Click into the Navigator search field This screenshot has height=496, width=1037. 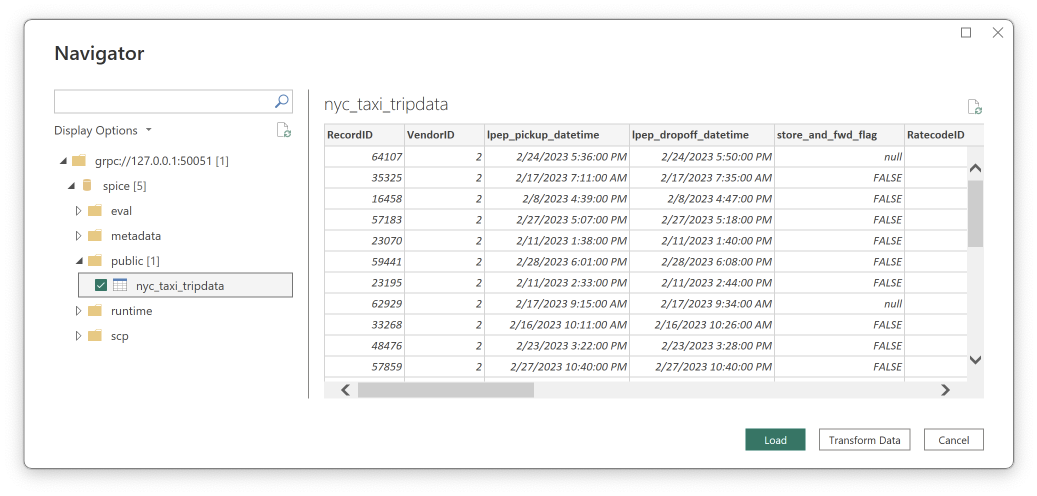163,101
